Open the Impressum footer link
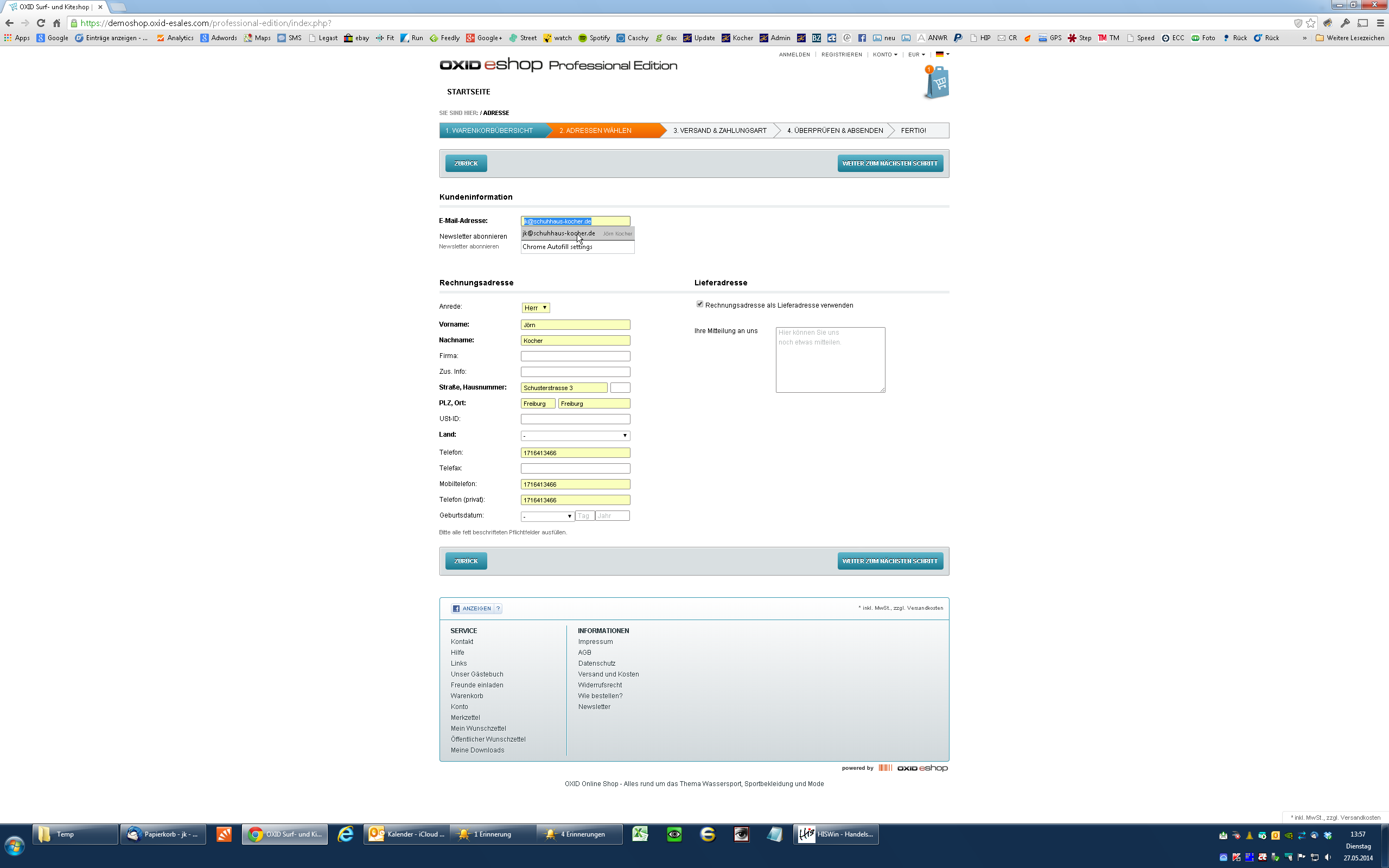Image resolution: width=1389 pixels, height=868 pixels. pos(595,642)
